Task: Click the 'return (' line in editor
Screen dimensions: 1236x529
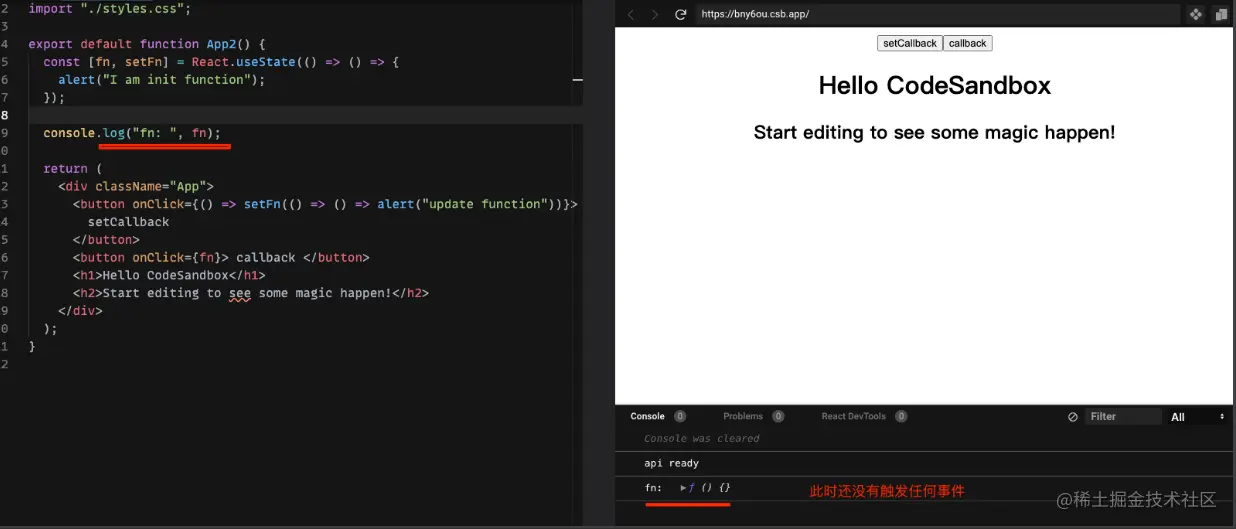Action: point(73,169)
